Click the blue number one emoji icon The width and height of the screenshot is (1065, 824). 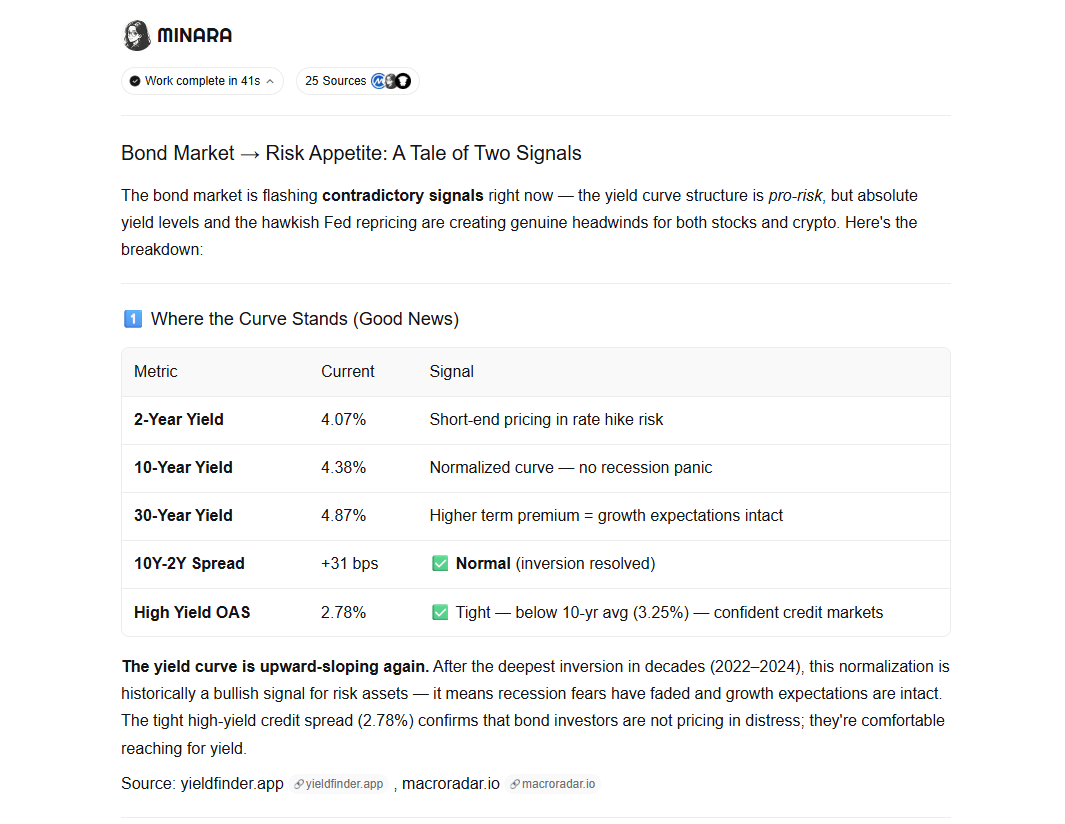[x=133, y=319]
